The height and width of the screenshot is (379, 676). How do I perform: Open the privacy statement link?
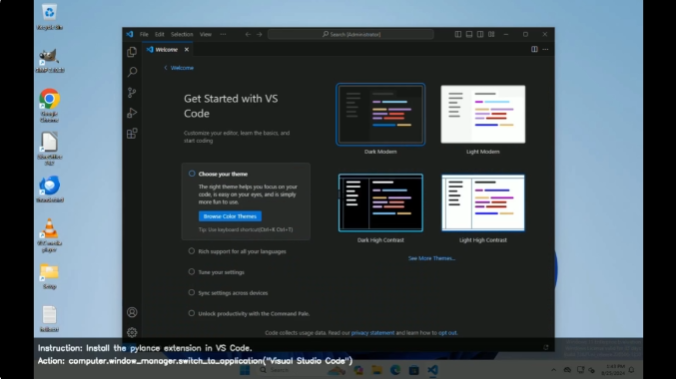pos(373,333)
